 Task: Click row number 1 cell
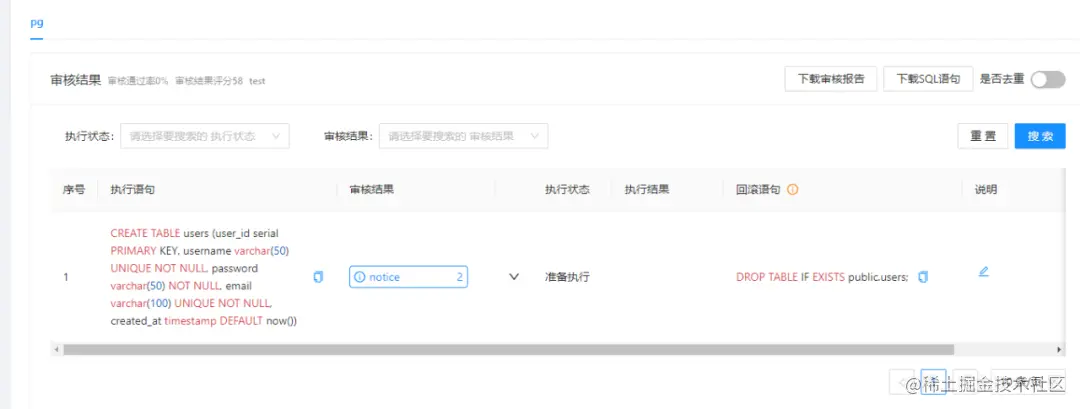tap(65, 277)
